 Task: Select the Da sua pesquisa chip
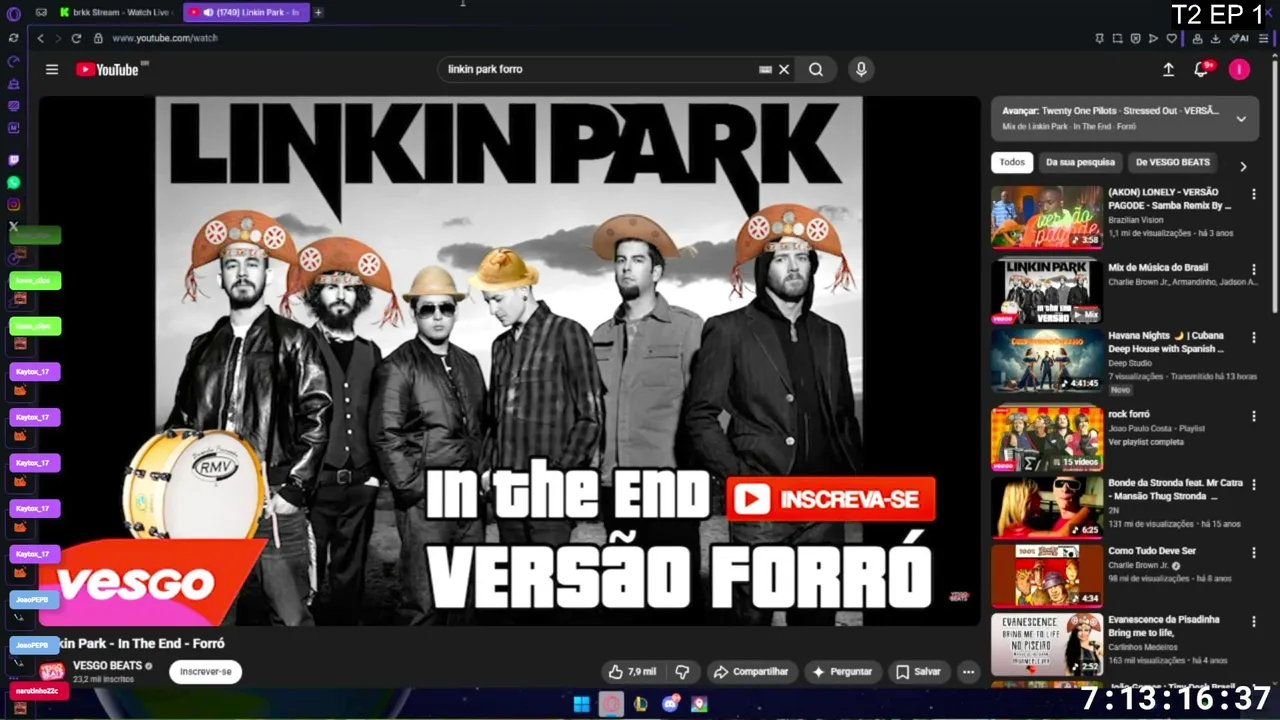pyautogui.click(x=1080, y=162)
